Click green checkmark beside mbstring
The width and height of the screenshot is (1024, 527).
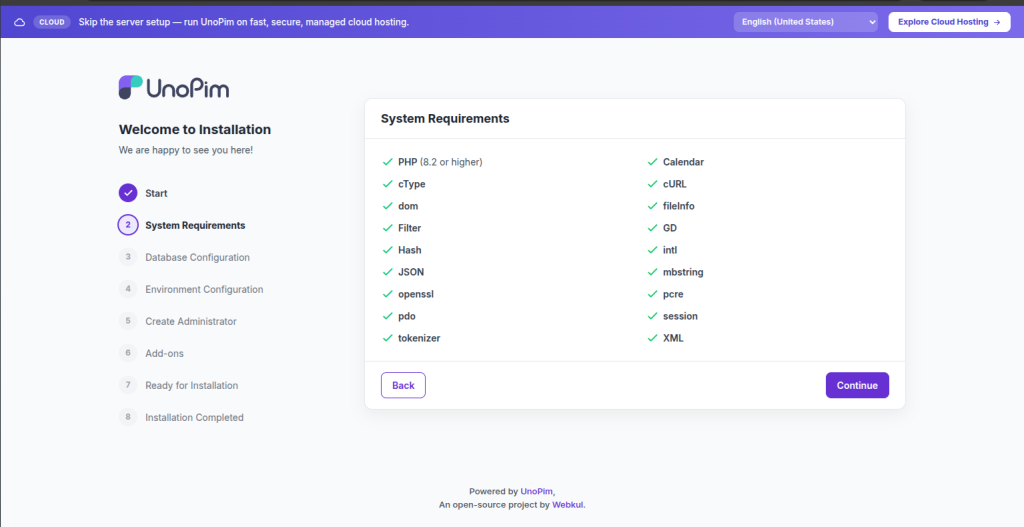tap(652, 272)
